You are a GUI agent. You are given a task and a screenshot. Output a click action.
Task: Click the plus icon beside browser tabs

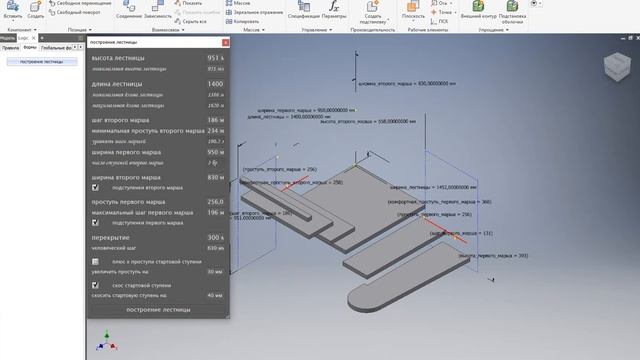(42, 38)
